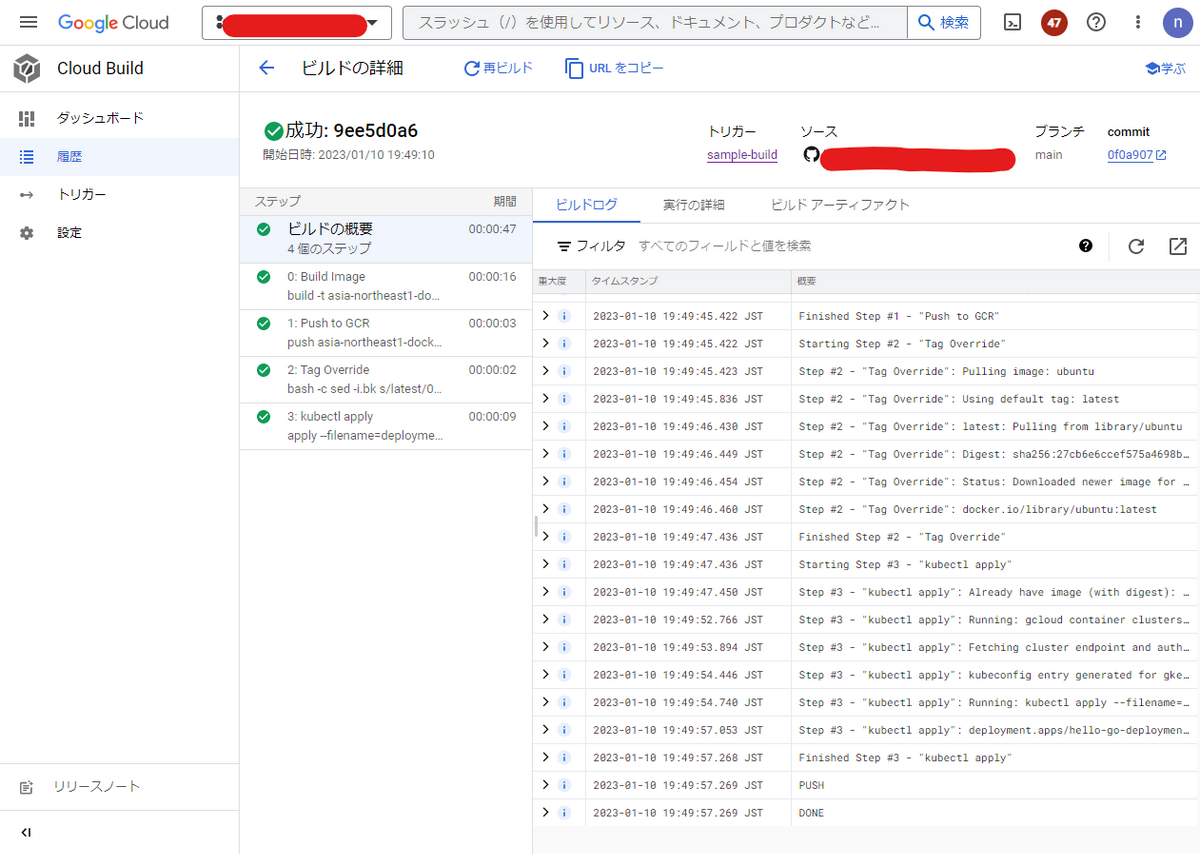Click the success check icon of step Build Image

coord(264,277)
